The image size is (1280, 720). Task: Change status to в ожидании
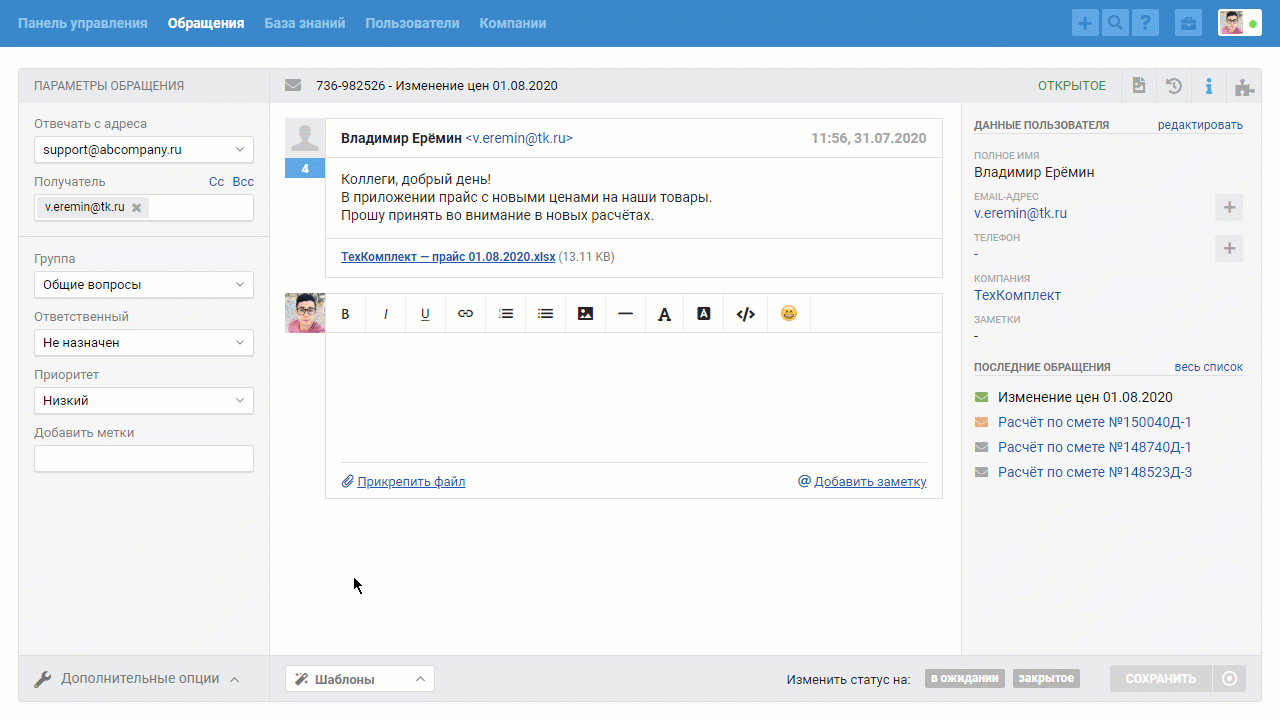(x=964, y=679)
